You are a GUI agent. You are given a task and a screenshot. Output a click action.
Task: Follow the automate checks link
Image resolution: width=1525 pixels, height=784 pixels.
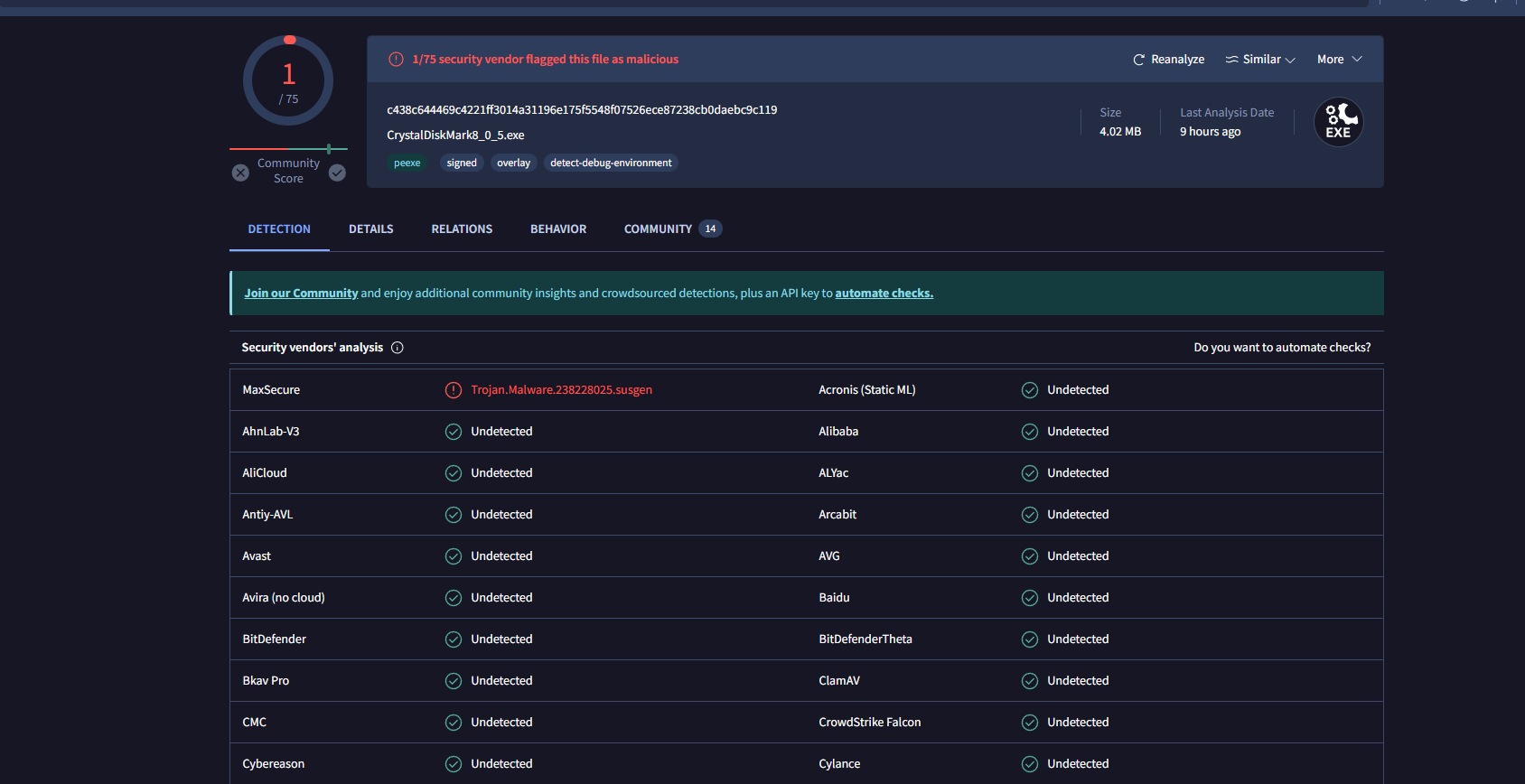click(884, 294)
